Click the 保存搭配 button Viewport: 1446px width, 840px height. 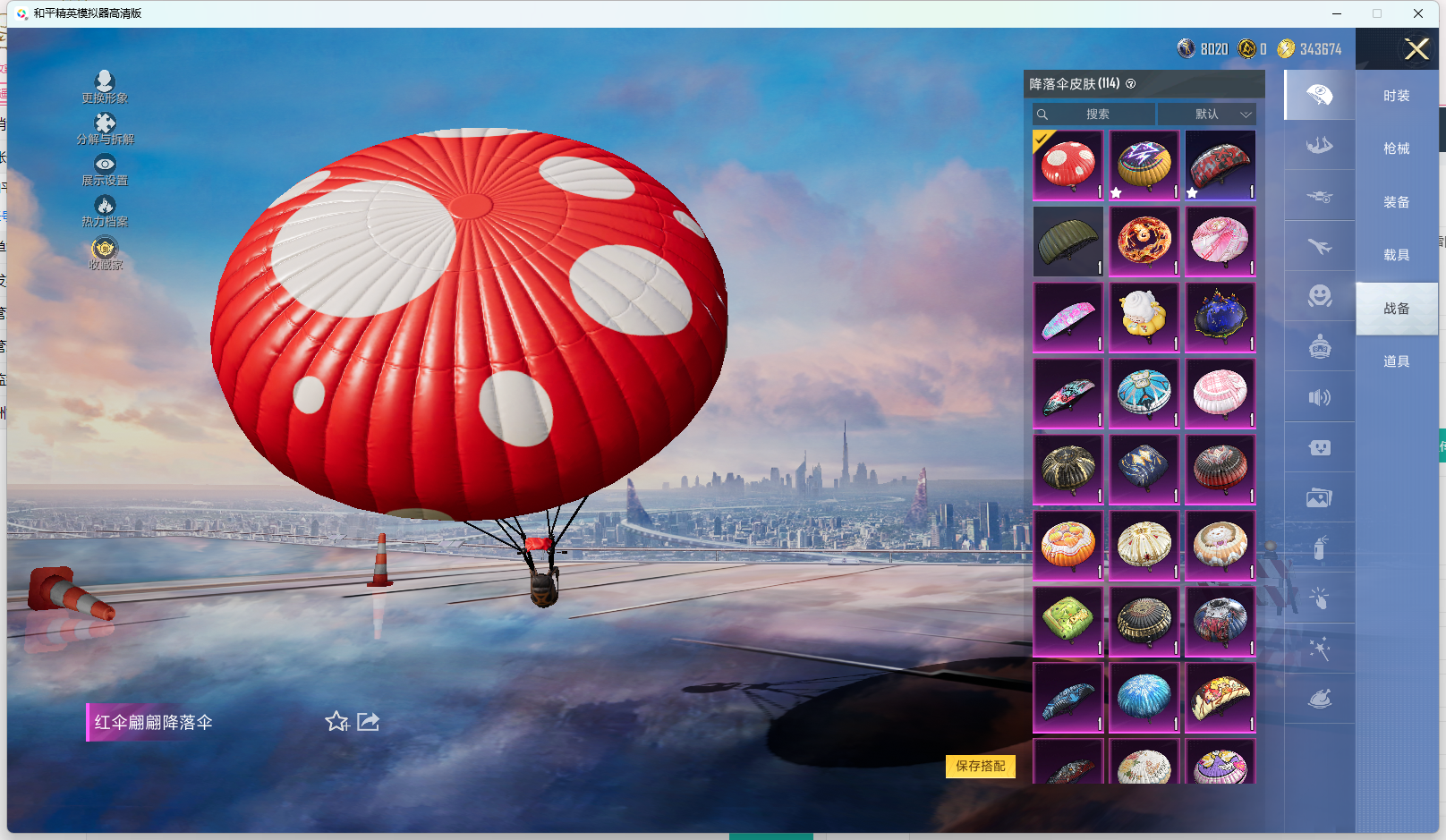point(980,766)
